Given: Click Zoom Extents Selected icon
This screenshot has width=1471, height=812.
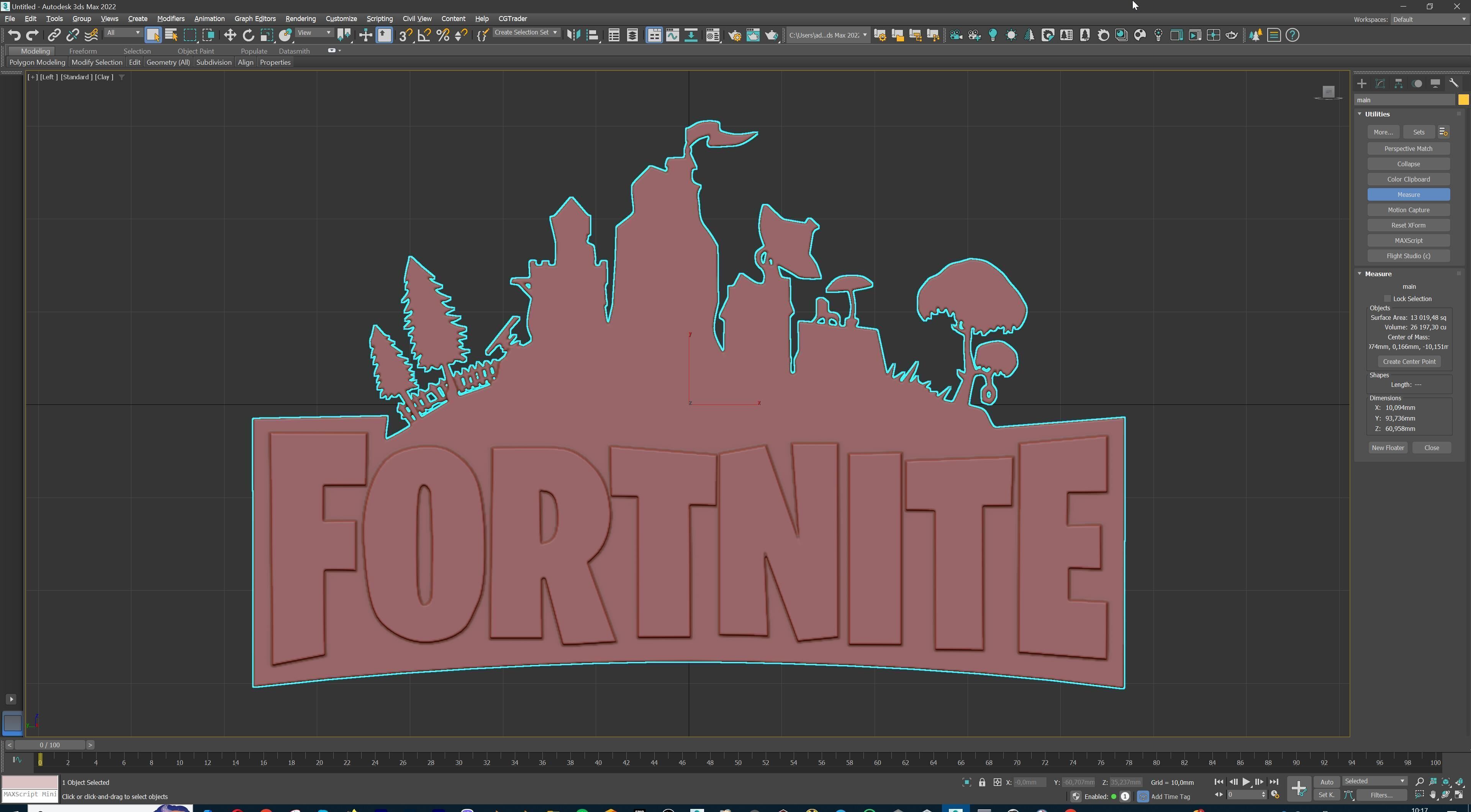Looking at the screenshot, I should [1446, 782].
